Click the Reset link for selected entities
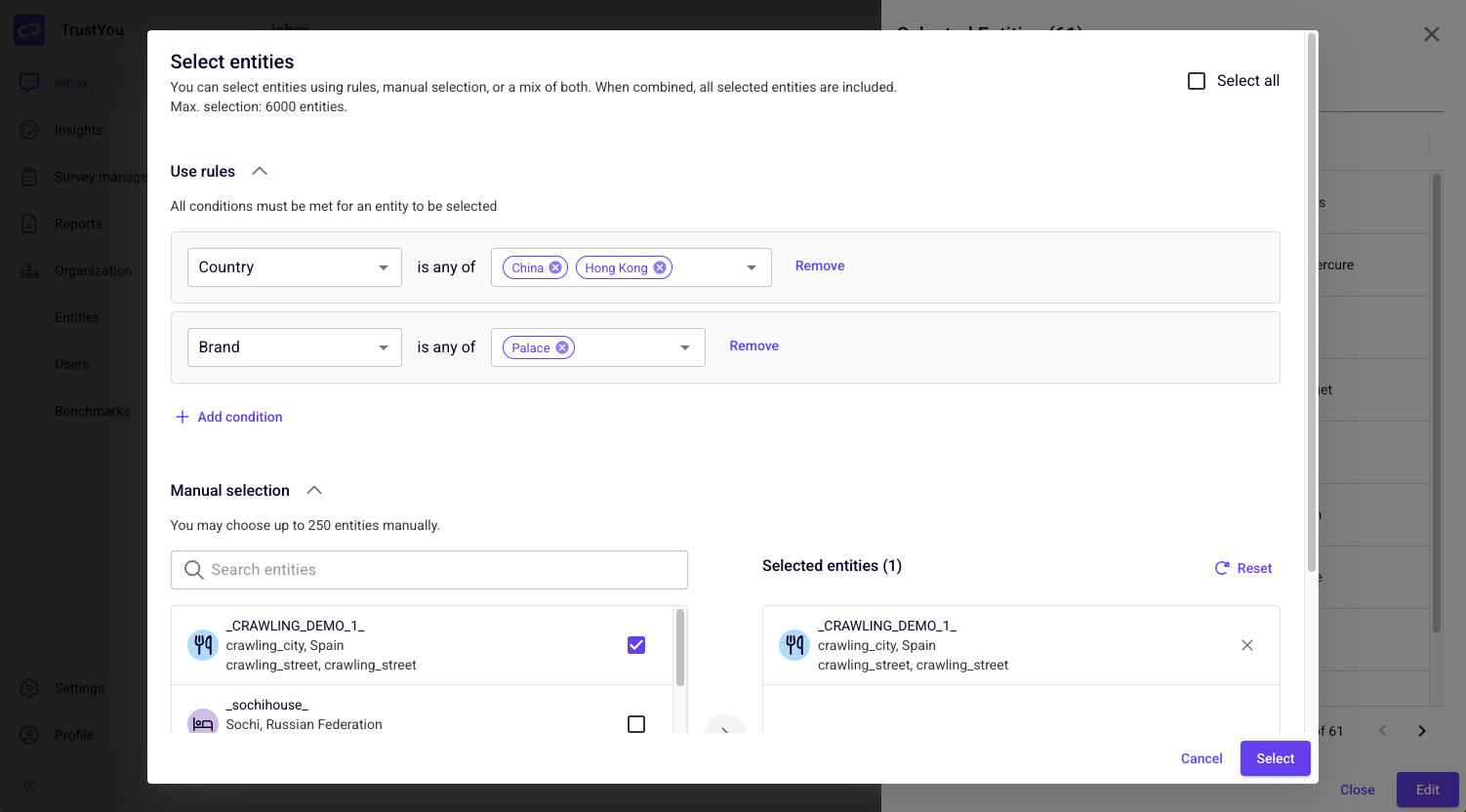1466x812 pixels. [x=1254, y=568]
